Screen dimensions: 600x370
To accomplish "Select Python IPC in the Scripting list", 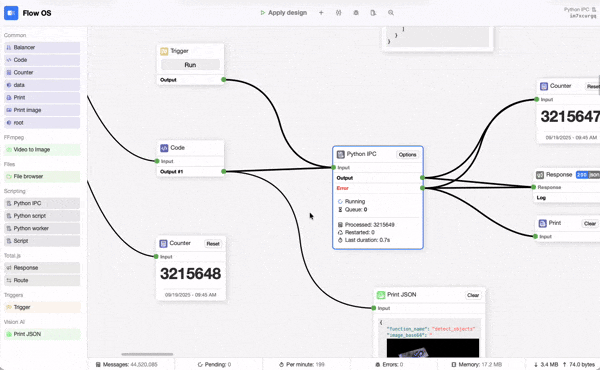I will click(x=42, y=203).
